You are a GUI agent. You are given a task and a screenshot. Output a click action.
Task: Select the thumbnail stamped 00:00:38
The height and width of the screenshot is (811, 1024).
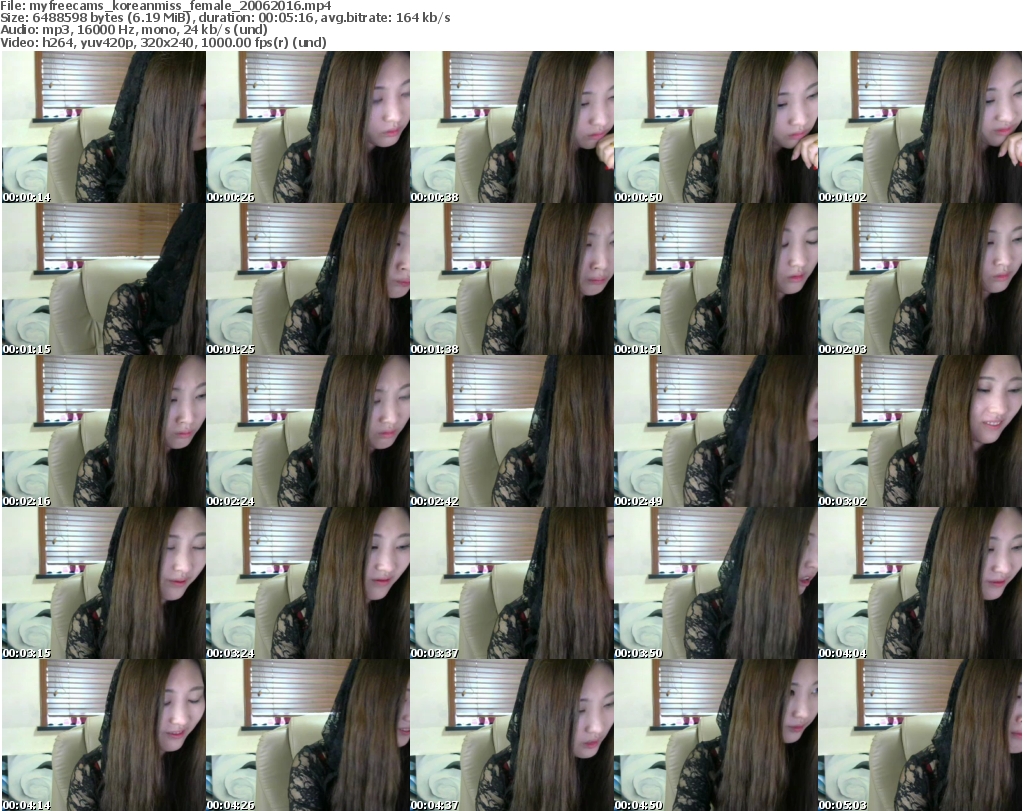tap(511, 127)
